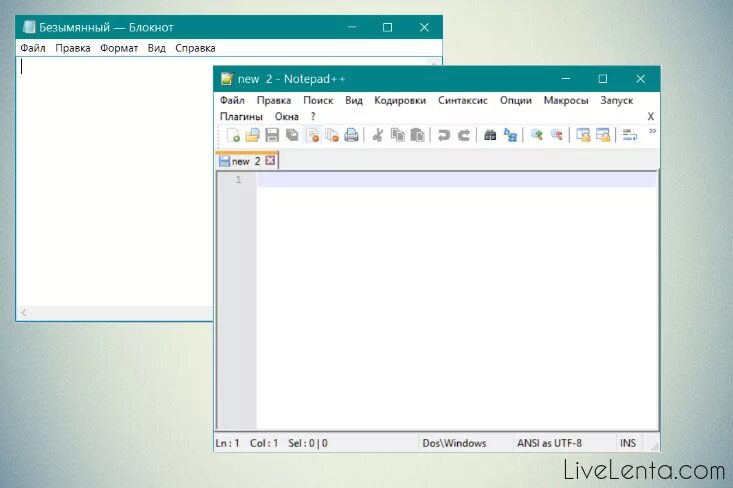Viewport: 733px width, 488px height.
Task: Open the Поиск menu
Action: pos(318,100)
